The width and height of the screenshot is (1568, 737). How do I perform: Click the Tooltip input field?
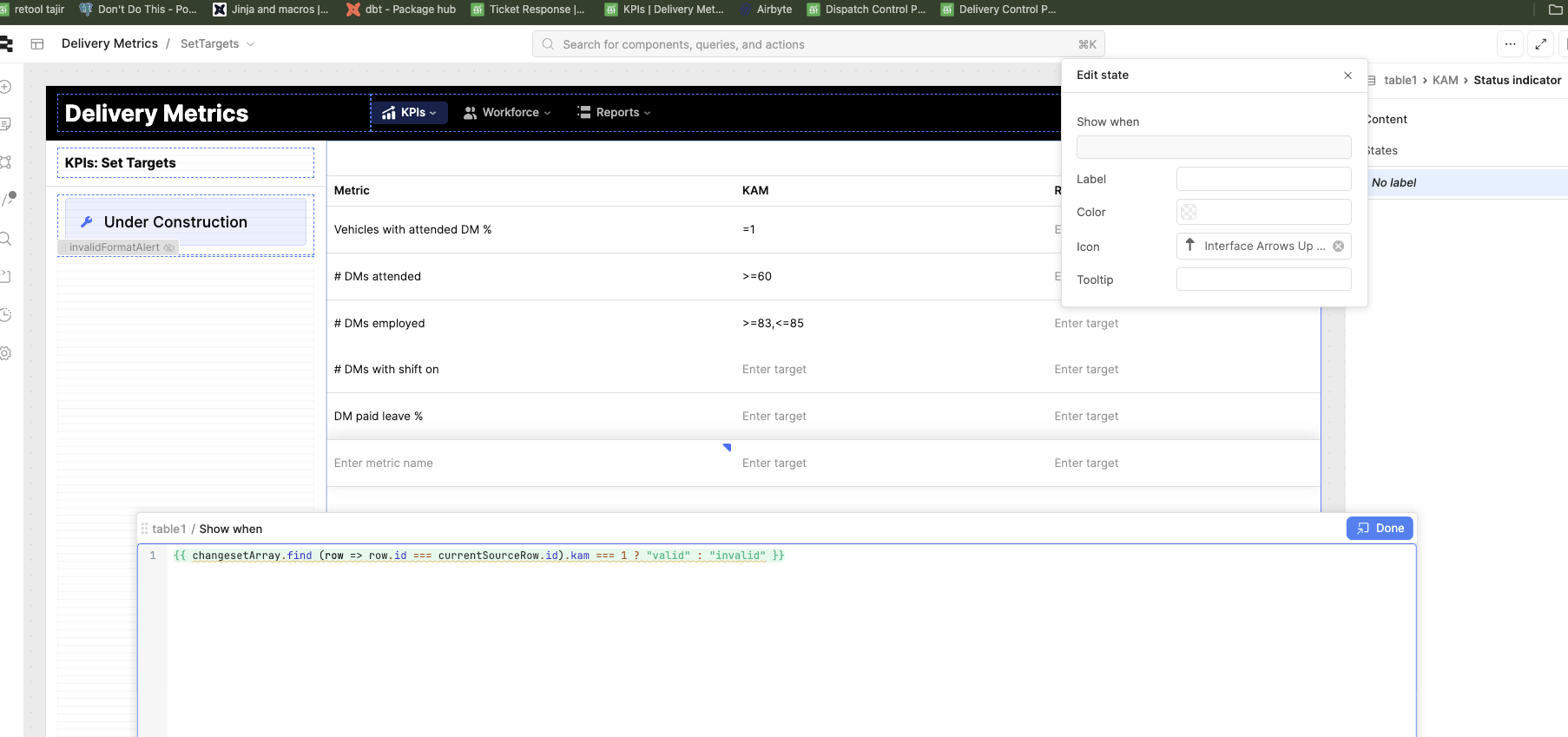tap(1263, 280)
